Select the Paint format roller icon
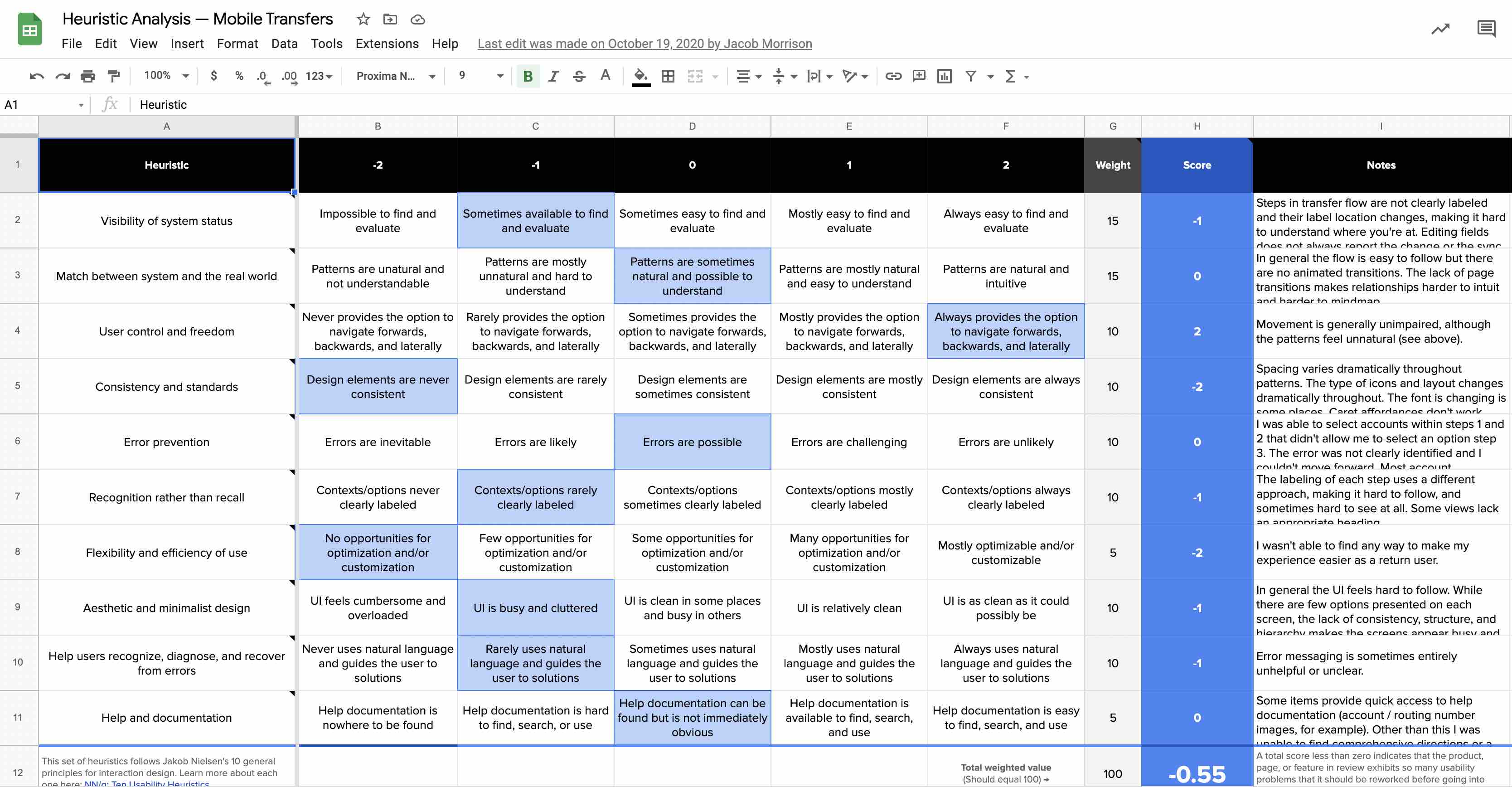 tap(113, 76)
